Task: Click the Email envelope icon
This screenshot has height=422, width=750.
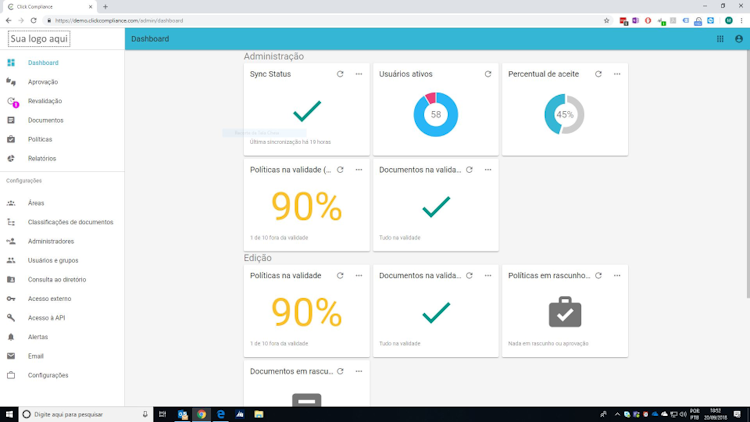Action: pos(11,356)
